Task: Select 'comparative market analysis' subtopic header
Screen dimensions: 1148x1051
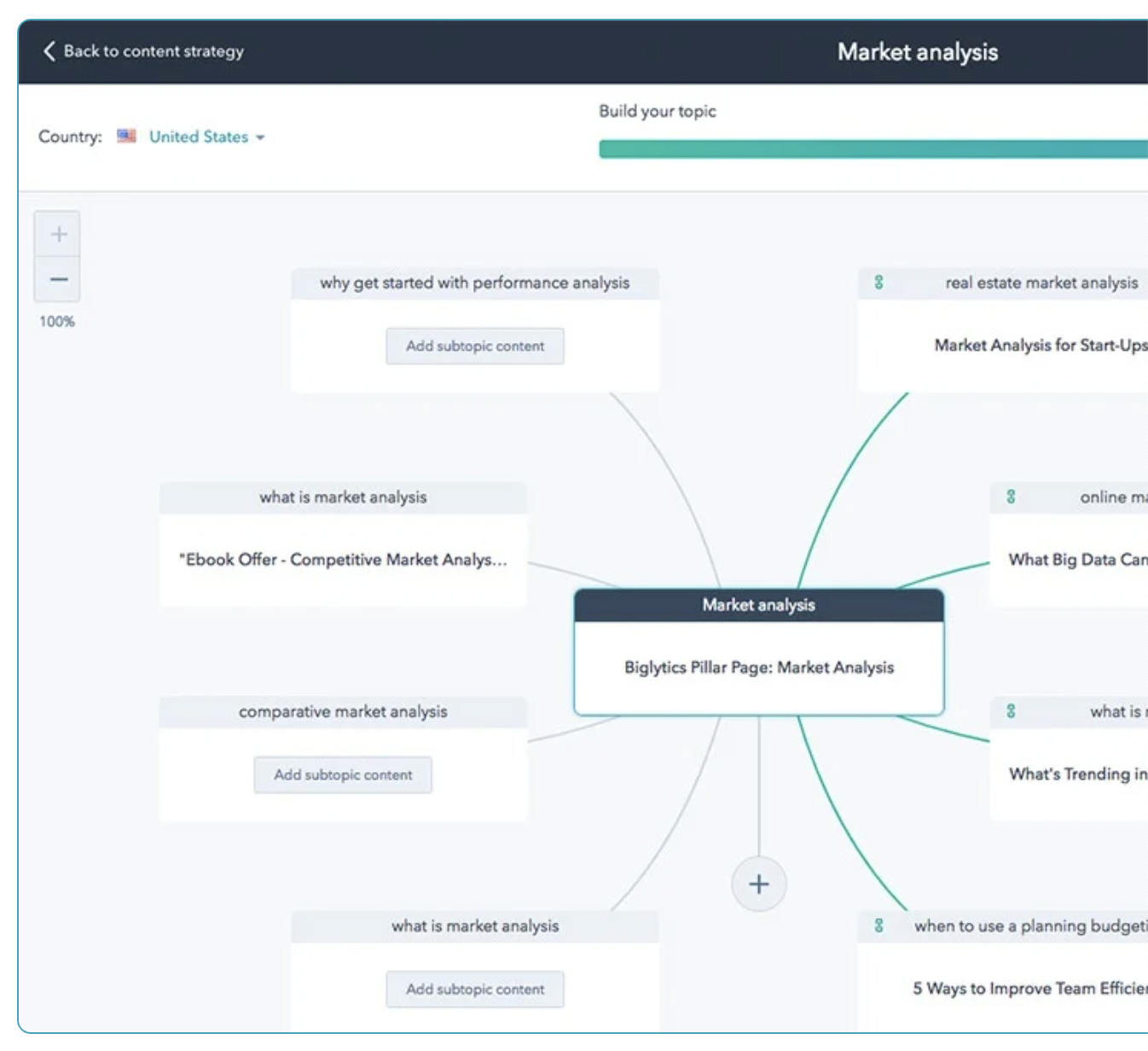Action: point(343,711)
